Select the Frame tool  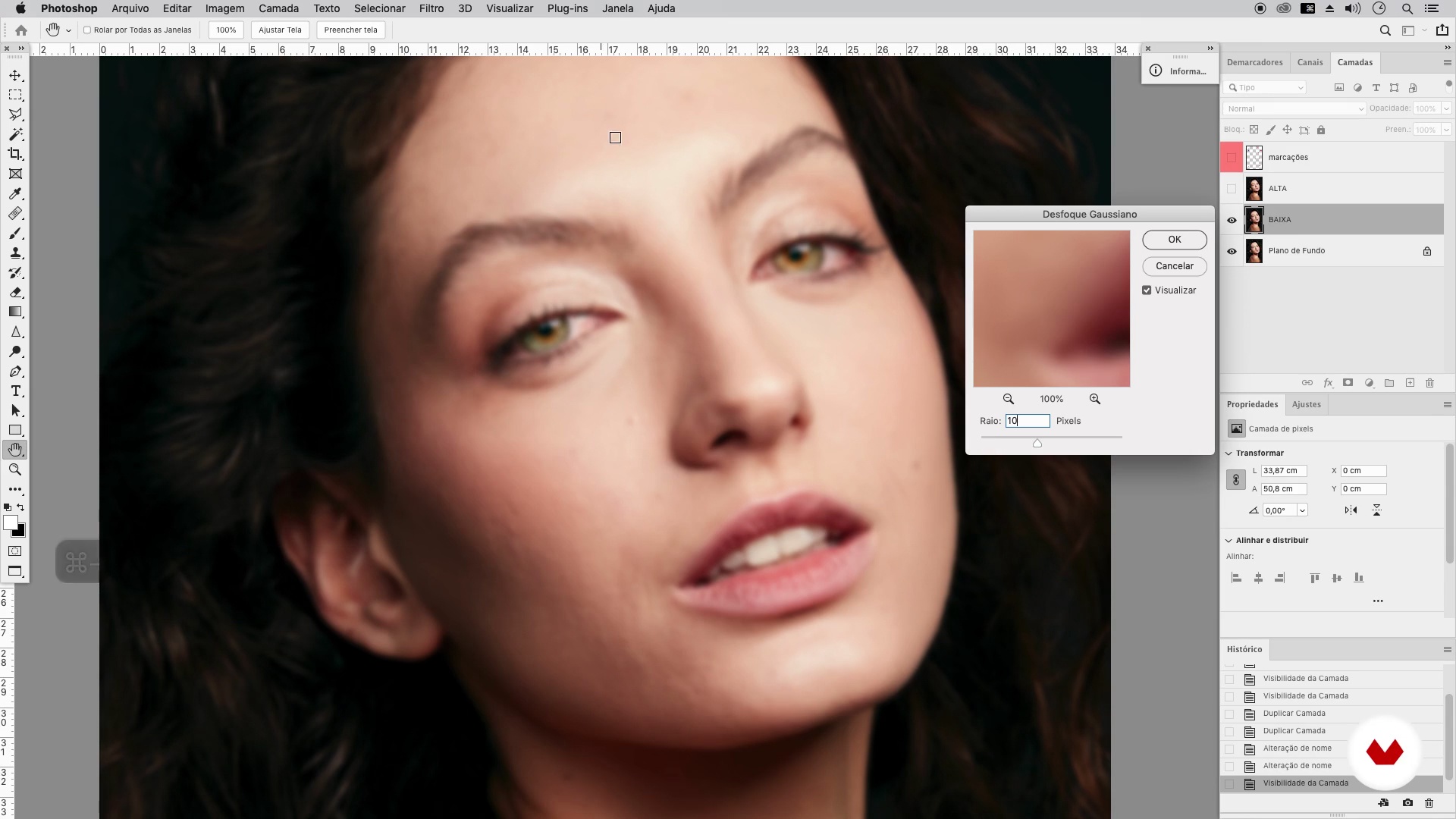tap(15, 174)
